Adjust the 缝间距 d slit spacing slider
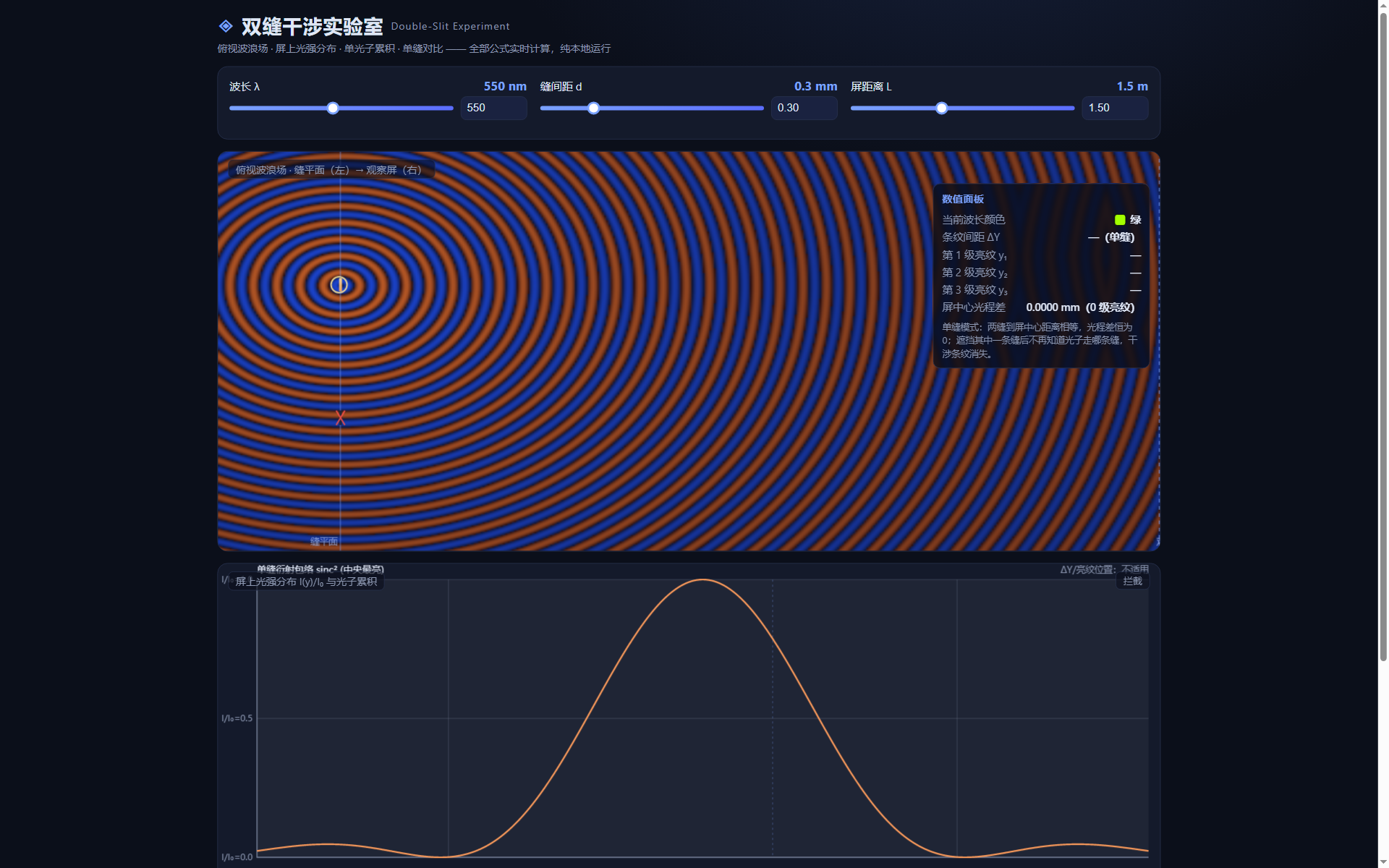Viewport: 1389px width, 868px height. [x=652, y=109]
